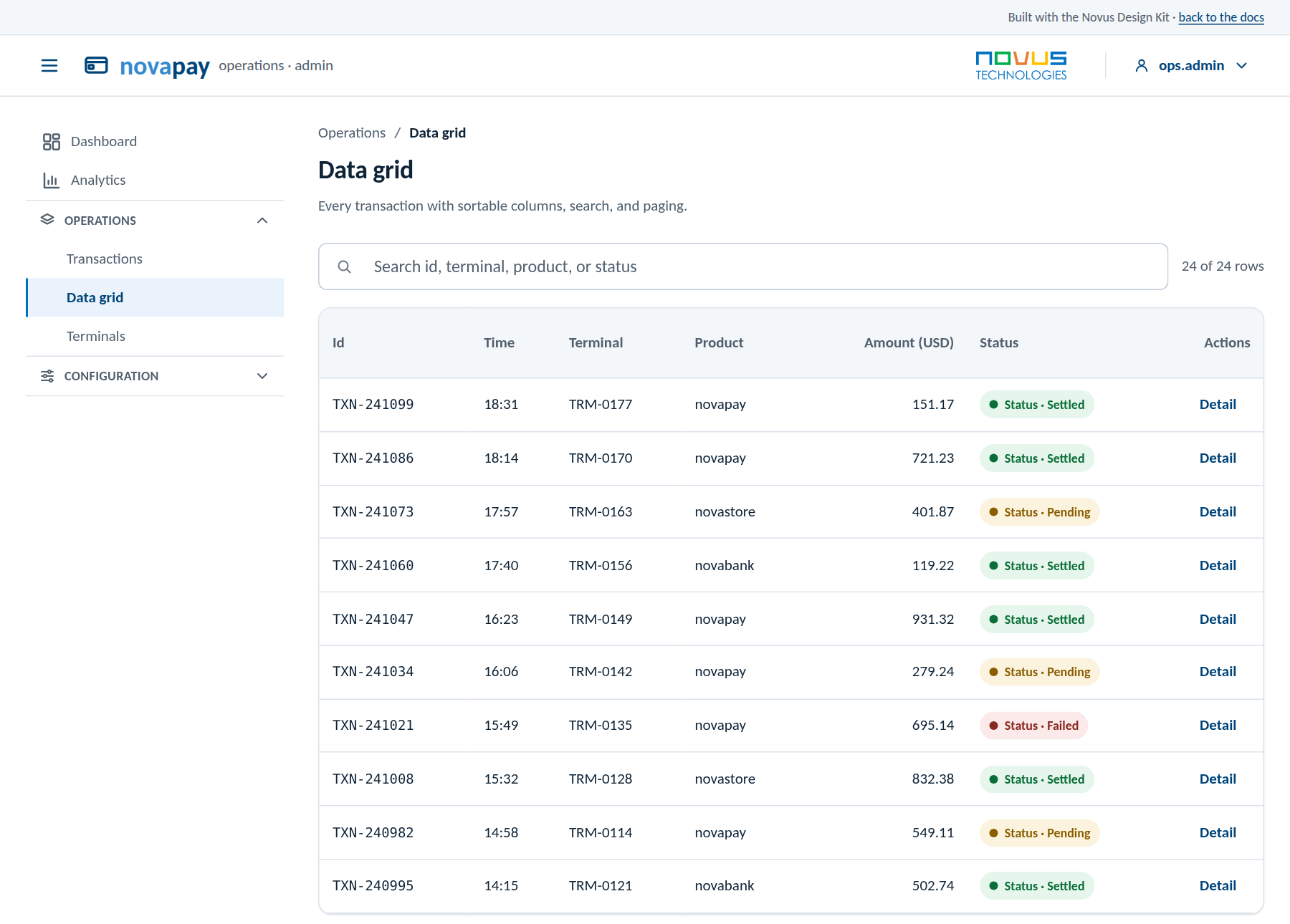This screenshot has width=1290, height=924.
Task: Select the 17:40 time cell
Action: [501, 566]
